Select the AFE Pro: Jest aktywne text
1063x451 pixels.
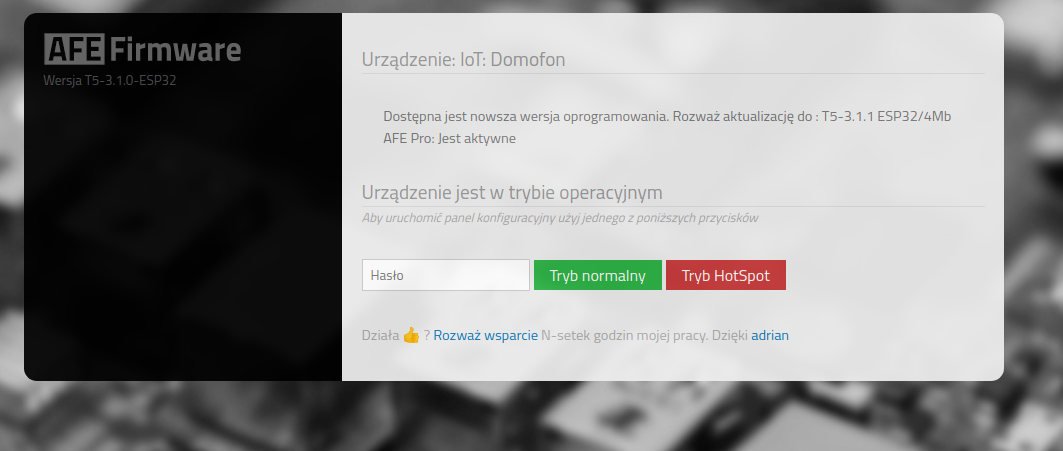tap(449, 139)
